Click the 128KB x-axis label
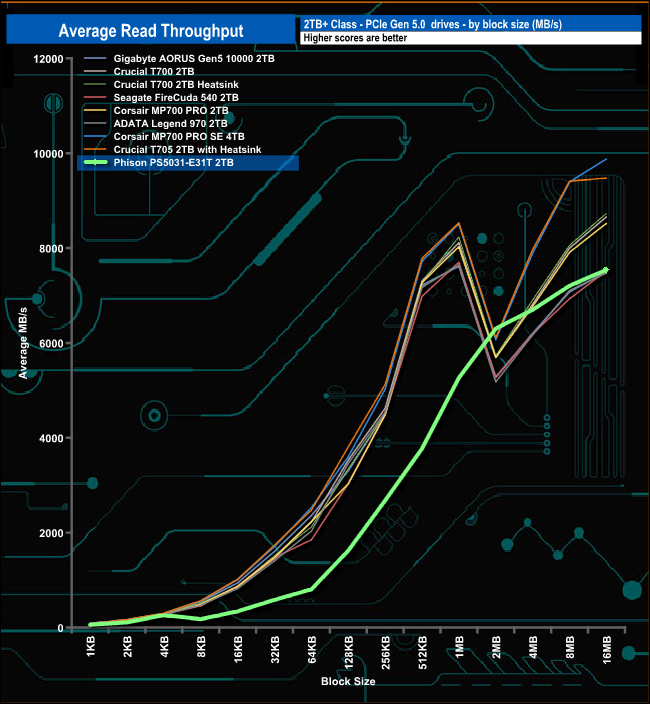650x704 pixels. [x=348, y=652]
